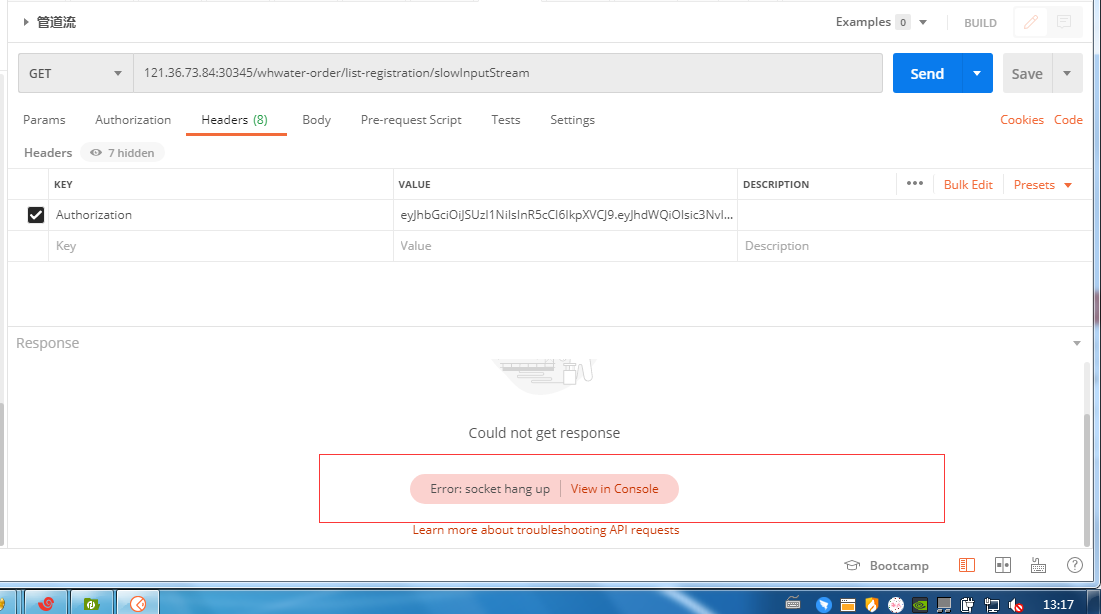Open help using the question mark icon
The image size is (1101, 614).
pos(1074,564)
